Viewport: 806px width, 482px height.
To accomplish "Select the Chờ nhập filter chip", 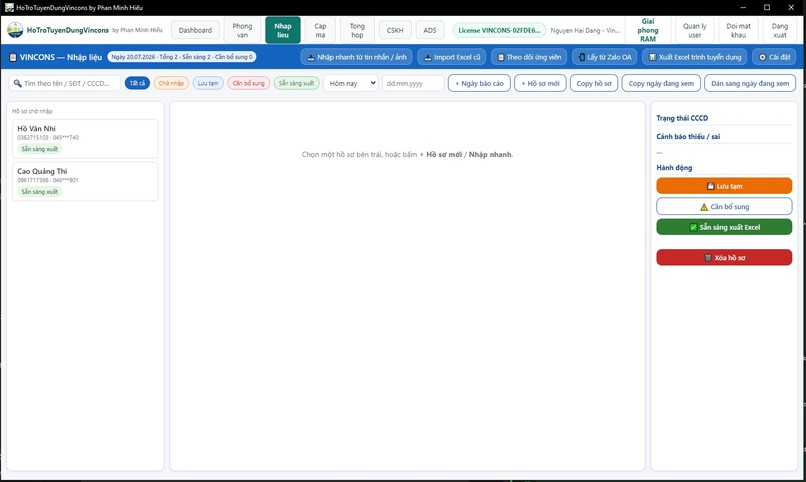I will click(171, 83).
